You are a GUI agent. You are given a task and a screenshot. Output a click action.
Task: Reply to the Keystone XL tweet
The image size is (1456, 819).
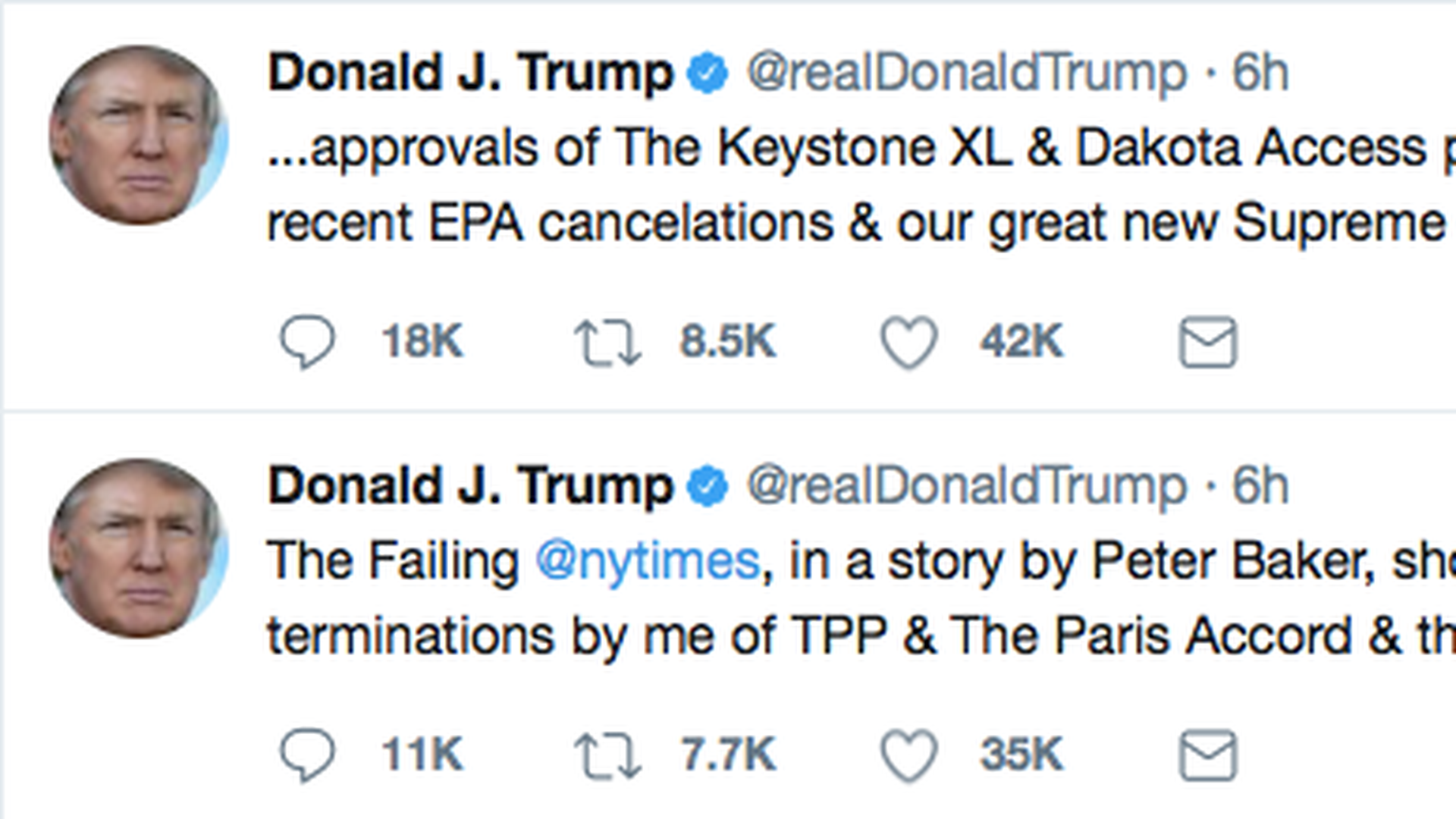coord(307,342)
